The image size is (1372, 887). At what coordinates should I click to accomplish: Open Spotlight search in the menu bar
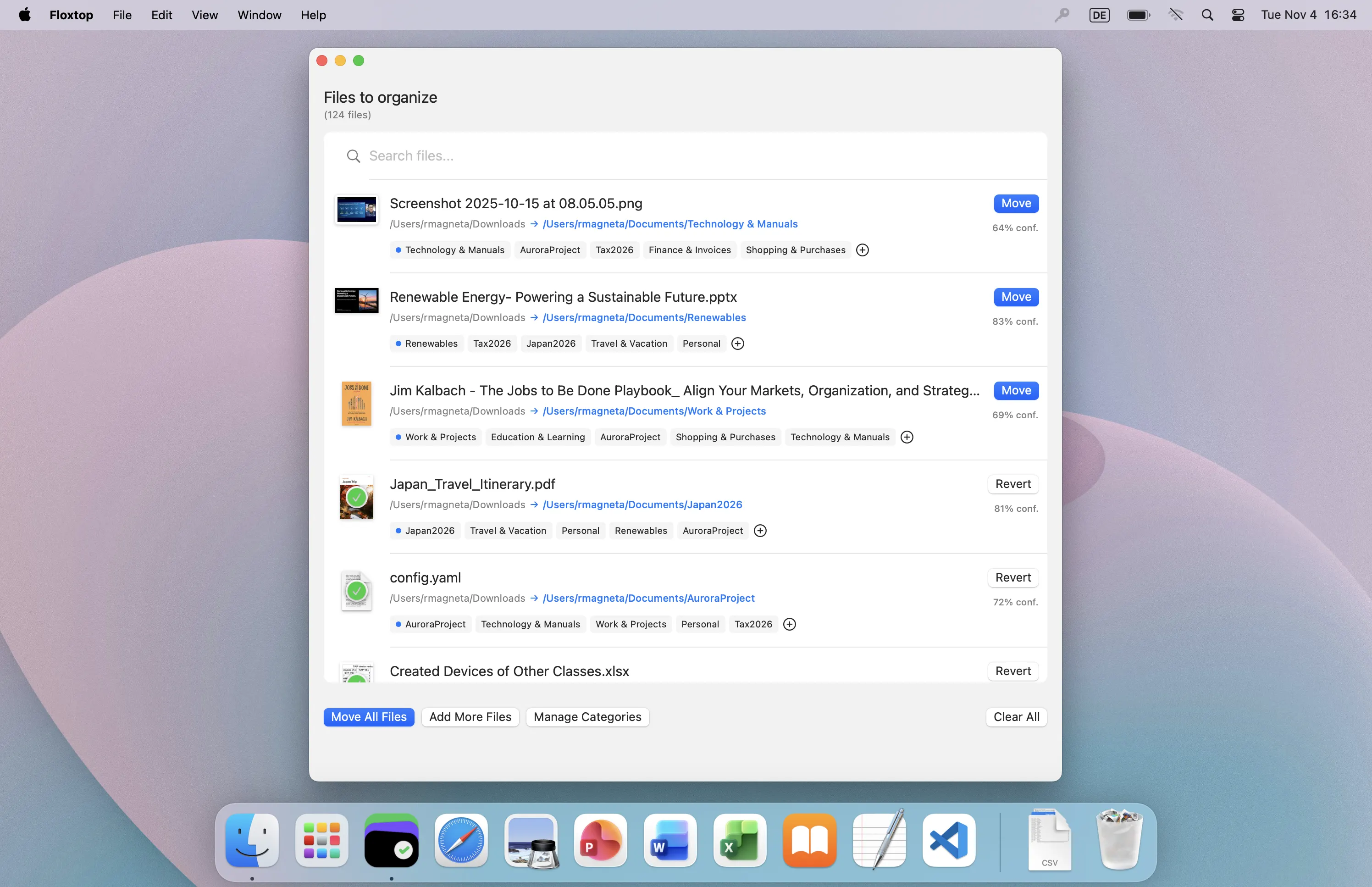tap(1207, 15)
